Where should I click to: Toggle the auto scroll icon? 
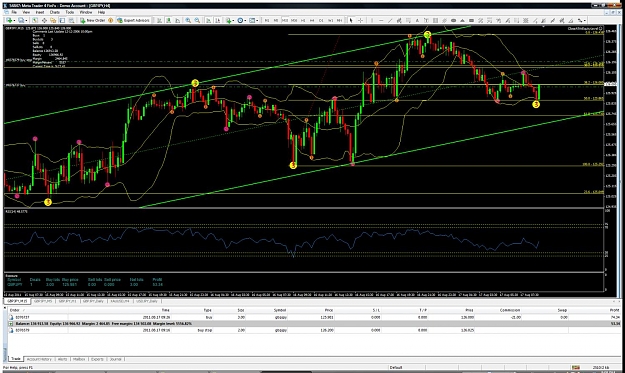(208, 20)
